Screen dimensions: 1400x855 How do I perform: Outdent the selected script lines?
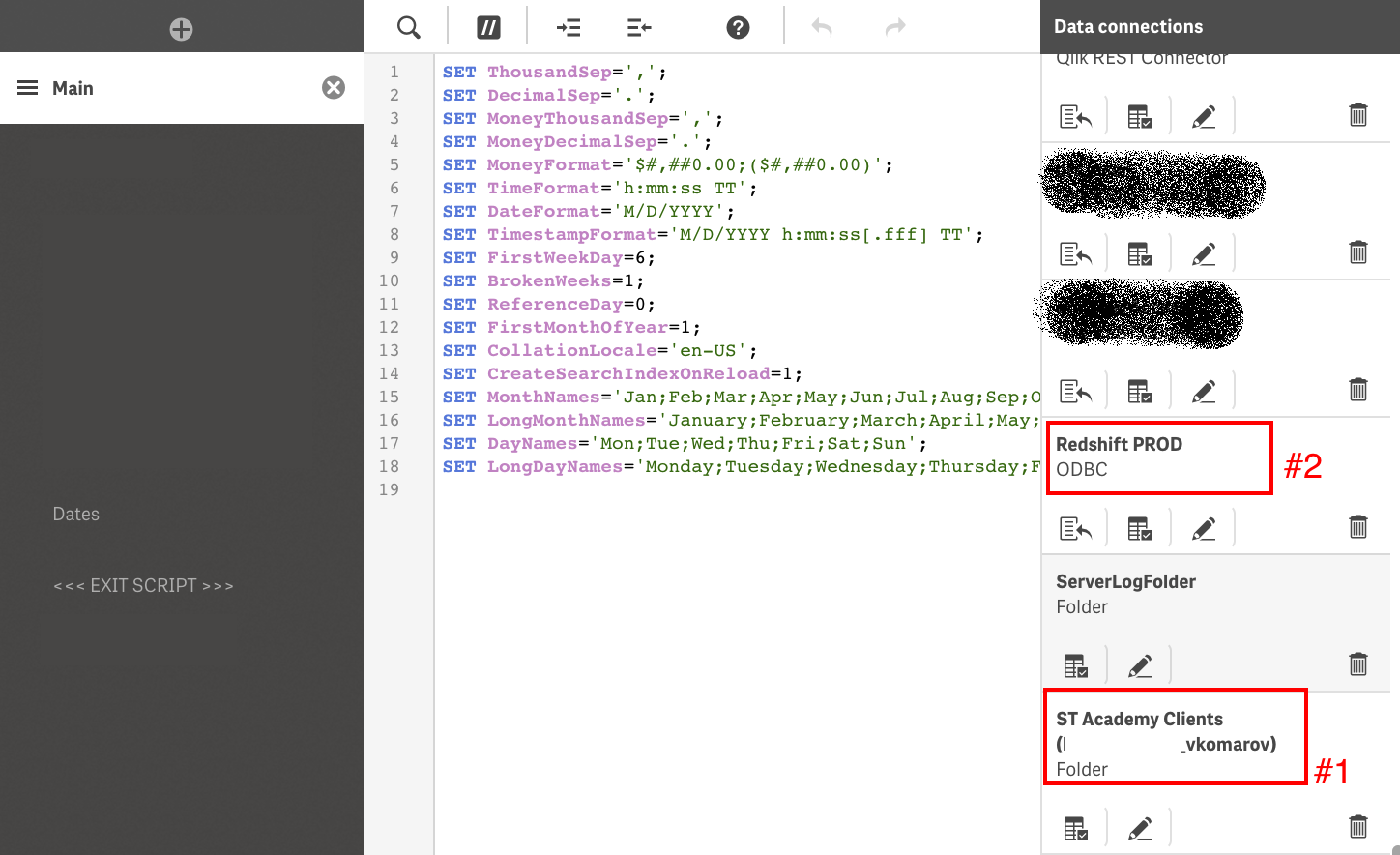(x=639, y=27)
